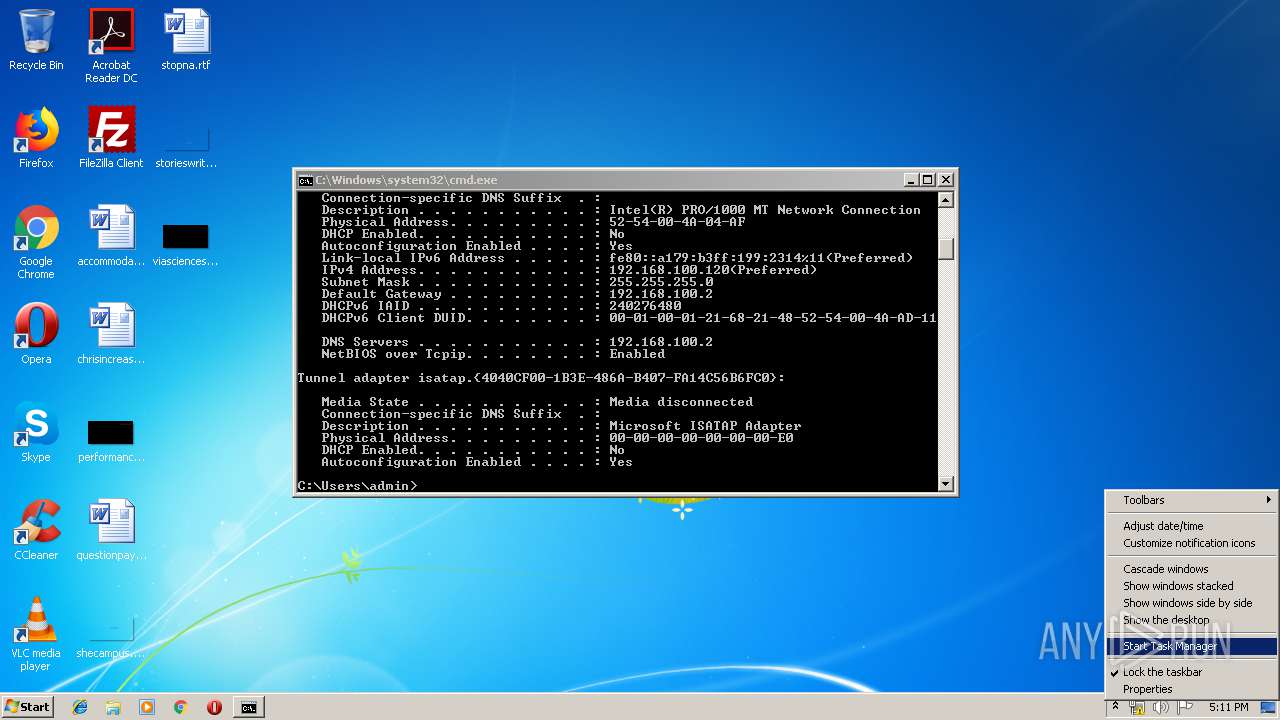
Task: Click Internet Explorer in the taskbar
Action: (x=80, y=707)
